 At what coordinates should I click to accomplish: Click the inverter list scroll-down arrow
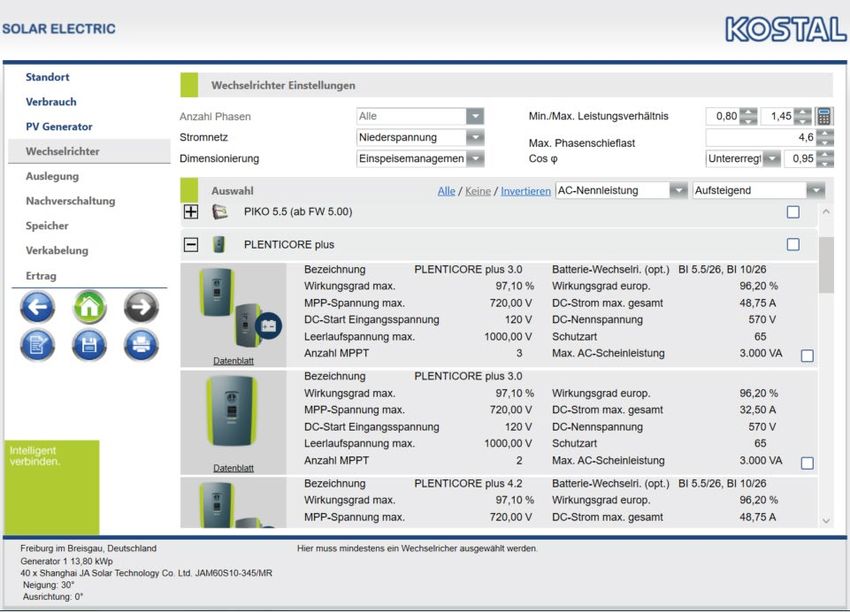tap(826, 521)
